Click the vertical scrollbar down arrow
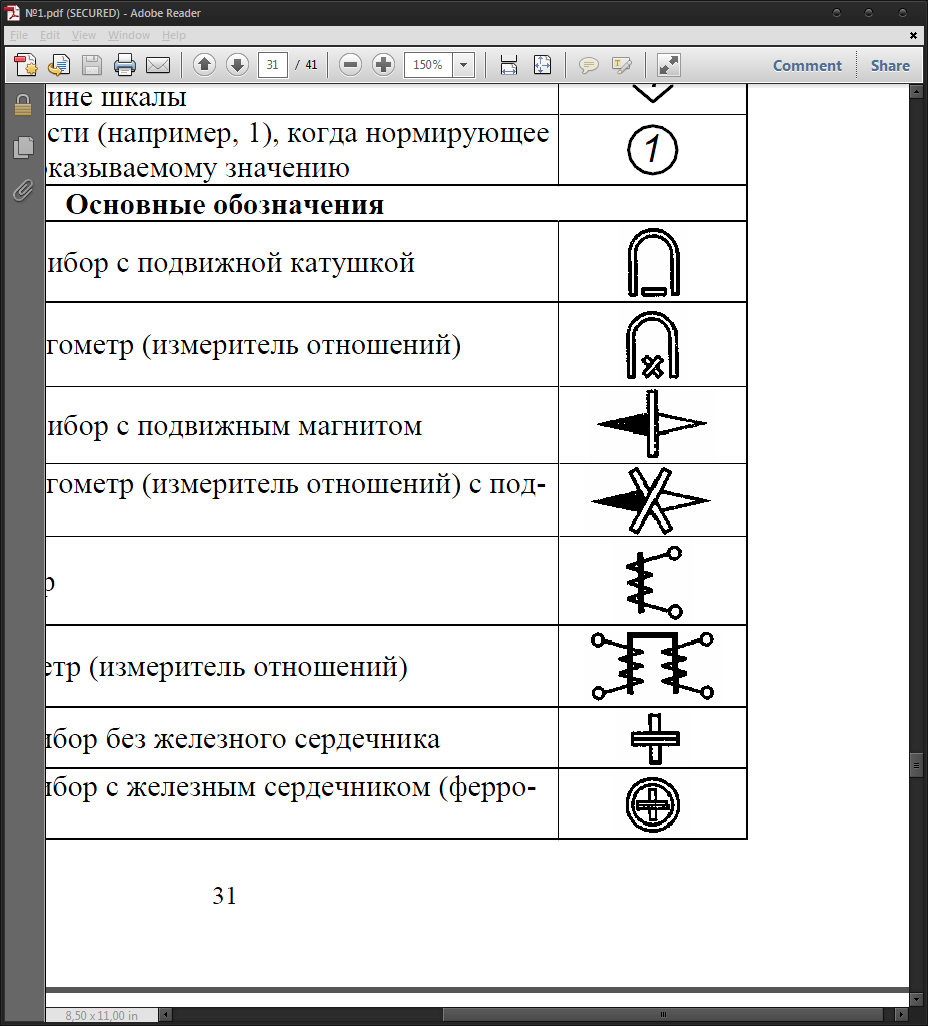928x1026 pixels. coord(916,1000)
